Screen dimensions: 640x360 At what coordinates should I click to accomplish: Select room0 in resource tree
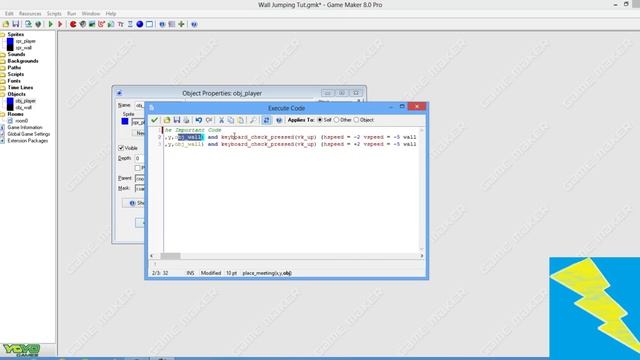click(22, 121)
